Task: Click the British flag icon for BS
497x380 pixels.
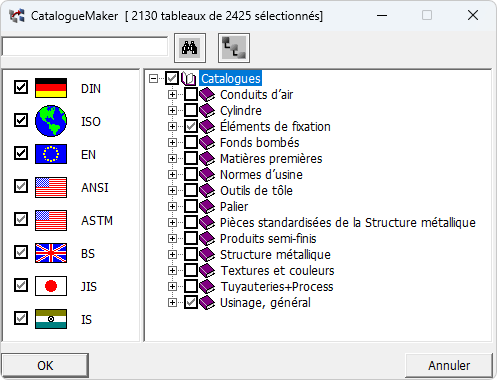Action: pyautogui.click(x=51, y=253)
